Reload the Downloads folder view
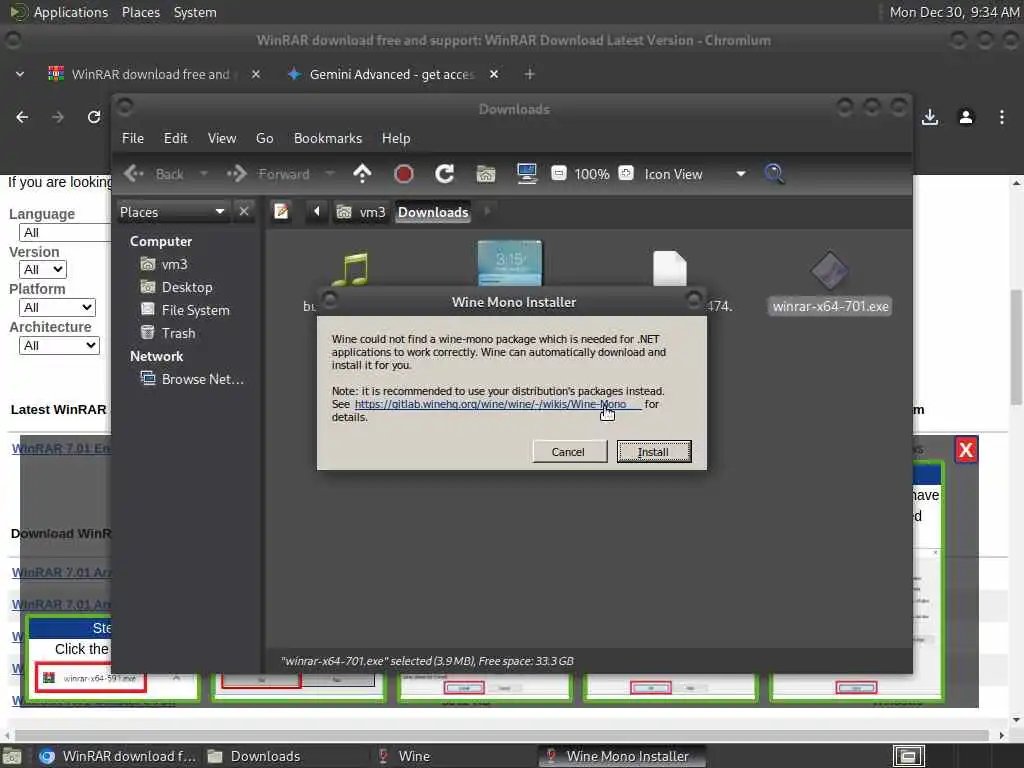The image size is (1024, 768). pyautogui.click(x=445, y=174)
